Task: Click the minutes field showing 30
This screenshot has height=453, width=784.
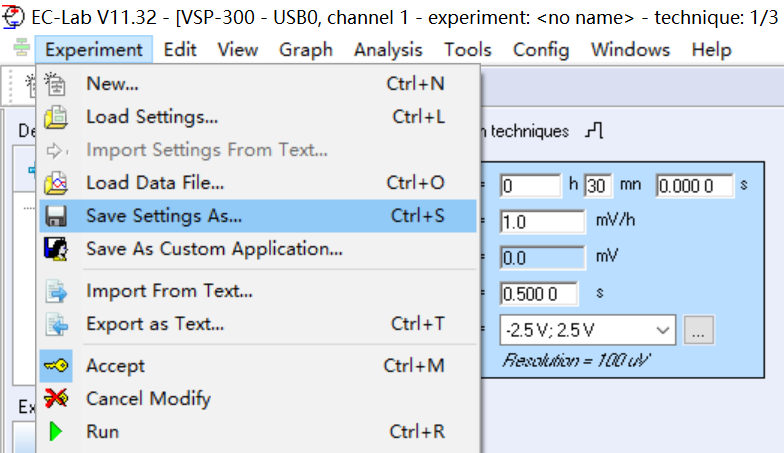Action: (598, 185)
